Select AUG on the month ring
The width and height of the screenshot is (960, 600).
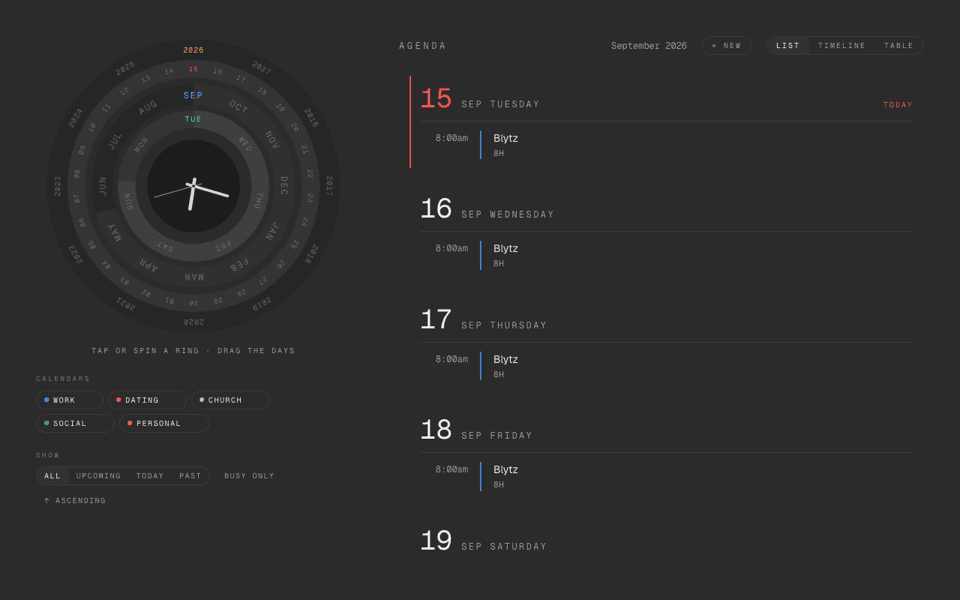[148, 107]
